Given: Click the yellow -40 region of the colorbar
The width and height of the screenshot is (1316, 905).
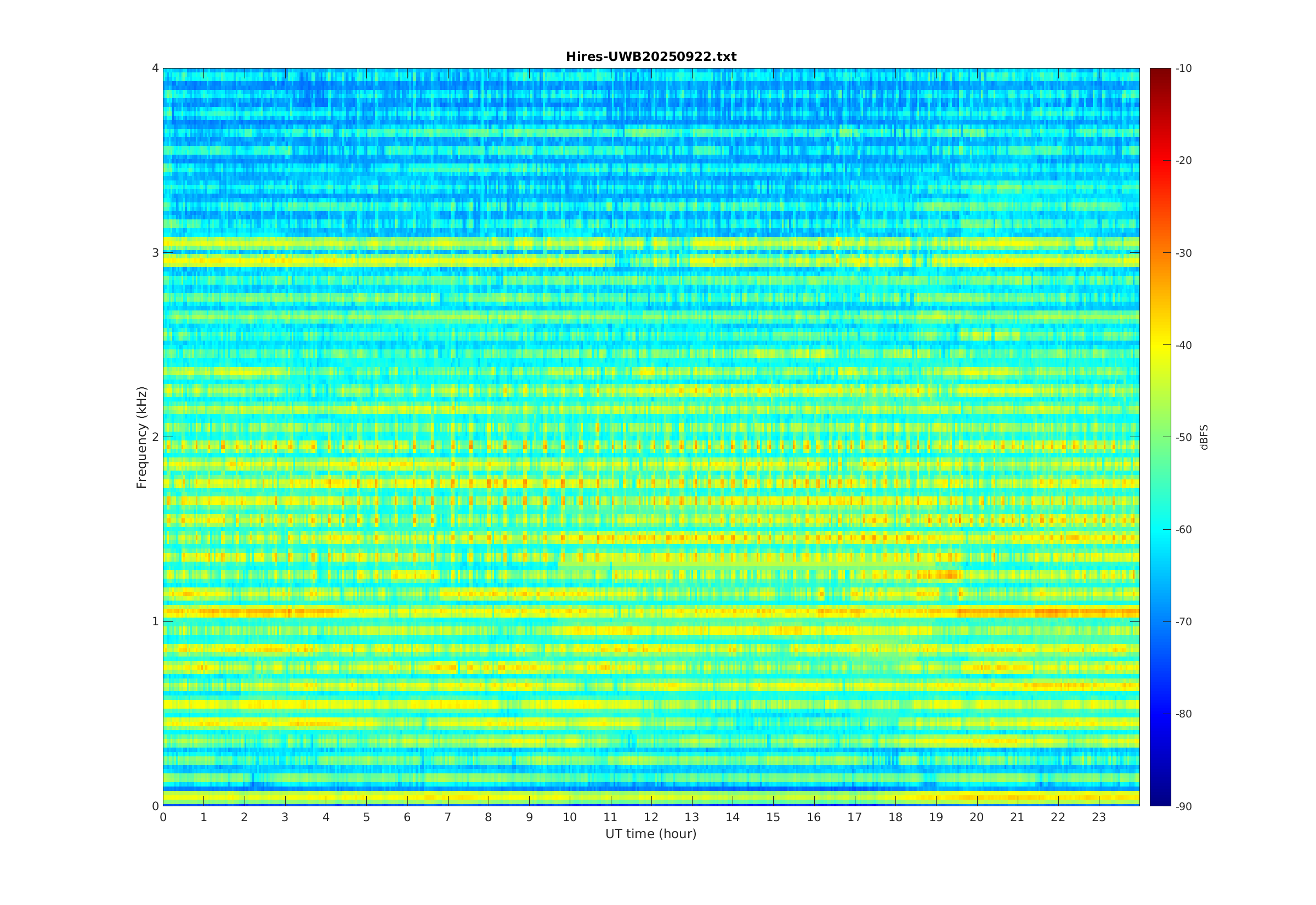Looking at the screenshot, I should click(1160, 345).
